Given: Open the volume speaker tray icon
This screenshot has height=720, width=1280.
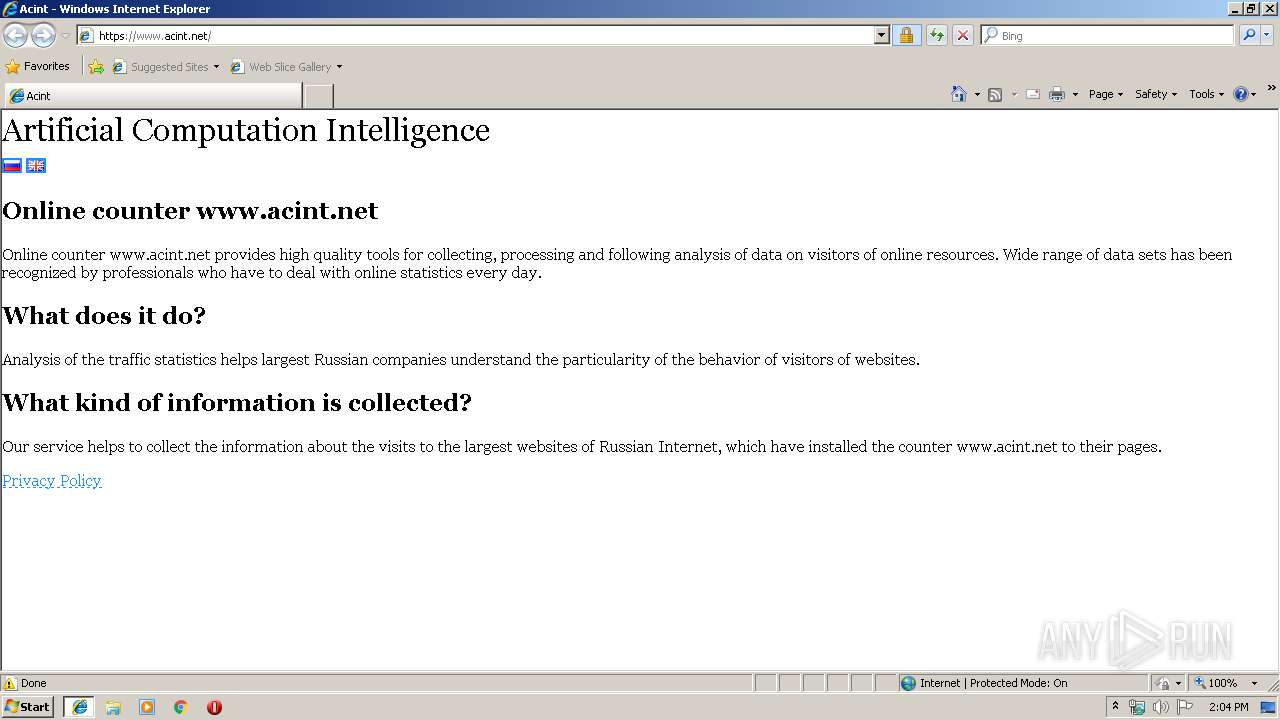Looking at the screenshot, I should click(x=1160, y=707).
